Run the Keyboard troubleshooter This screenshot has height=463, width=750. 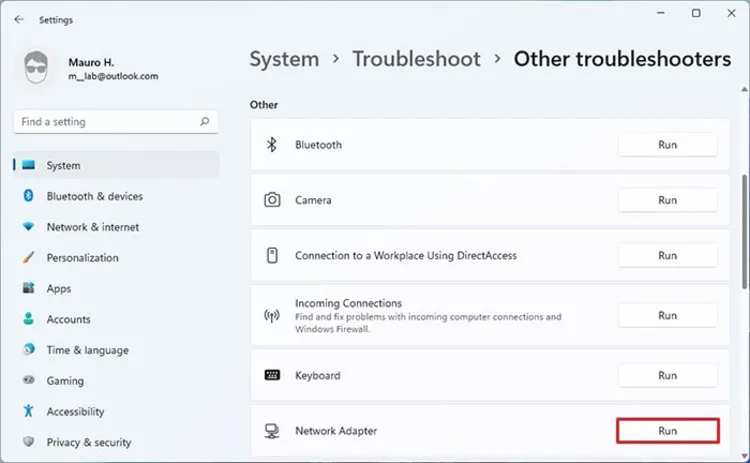(667, 375)
